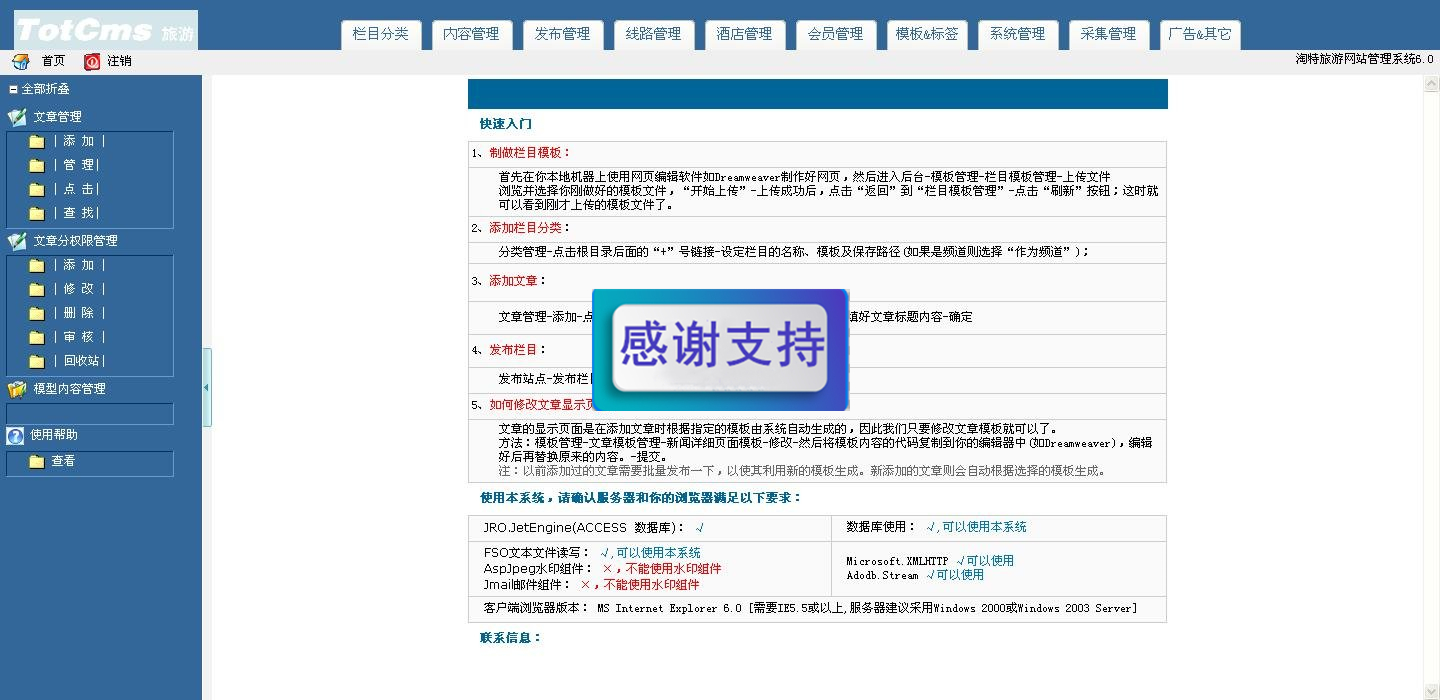1440x700 pixels.
Task: Click the JRO.JetEngine(ACCESS 数据库) row text
Action: click(x=594, y=528)
